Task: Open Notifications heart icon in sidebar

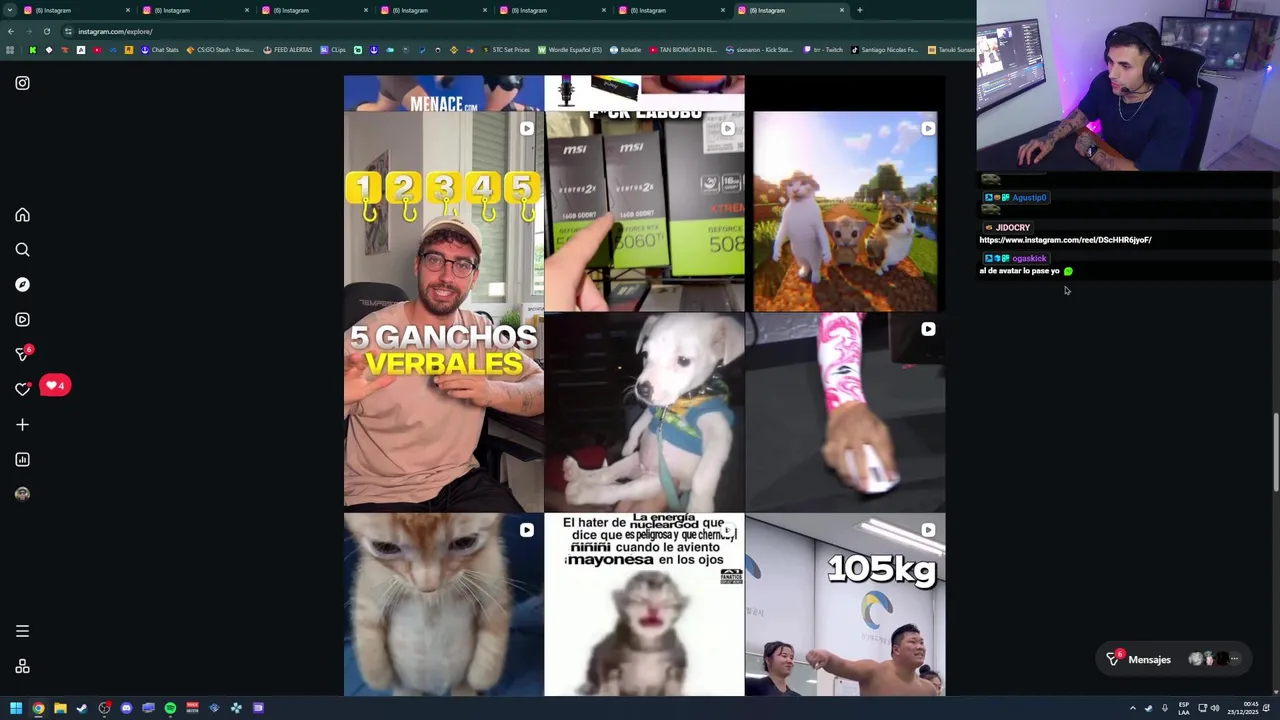Action: pyautogui.click(x=22, y=389)
